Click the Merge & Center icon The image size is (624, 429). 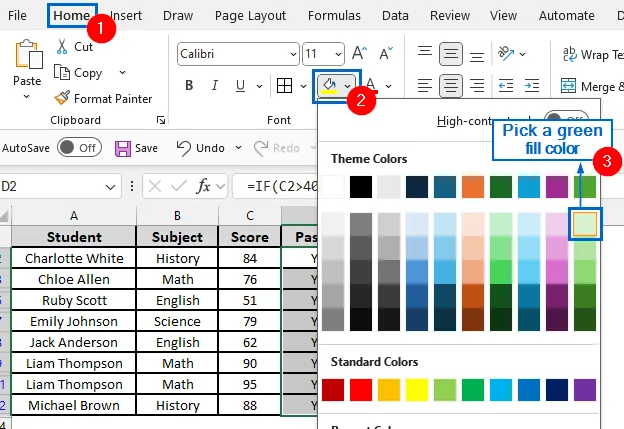point(568,86)
